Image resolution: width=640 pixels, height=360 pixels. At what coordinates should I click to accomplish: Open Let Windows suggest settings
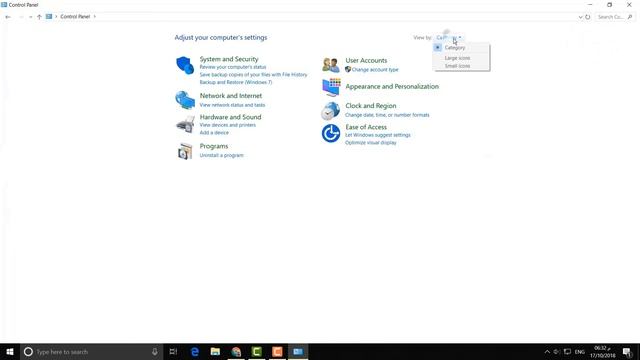[378, 135]
